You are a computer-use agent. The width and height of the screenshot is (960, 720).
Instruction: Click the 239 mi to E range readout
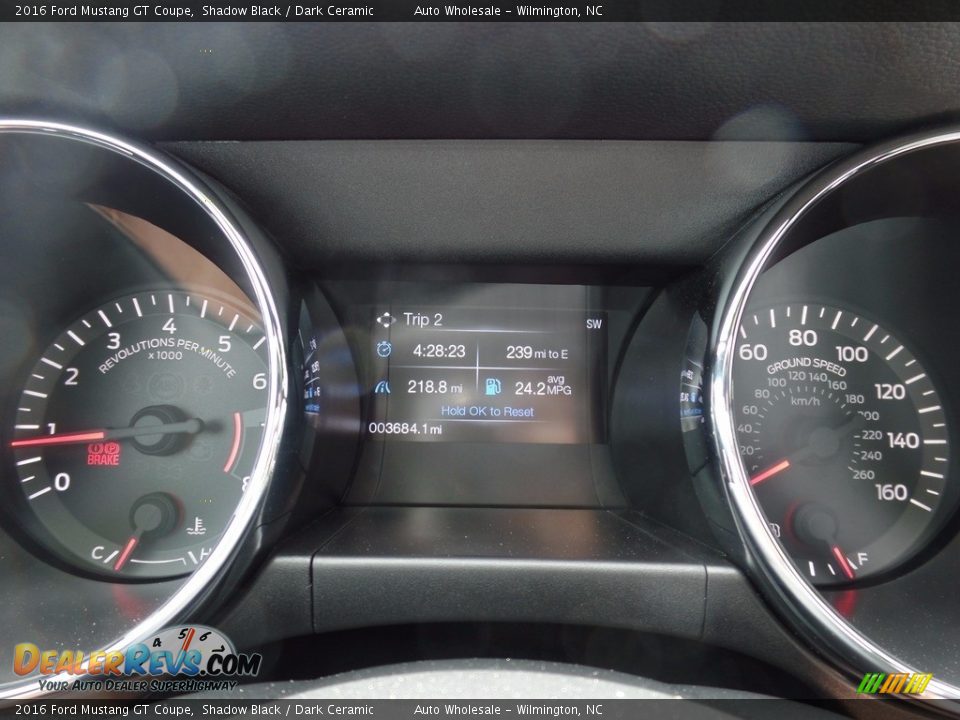click(x=536, y=352)
